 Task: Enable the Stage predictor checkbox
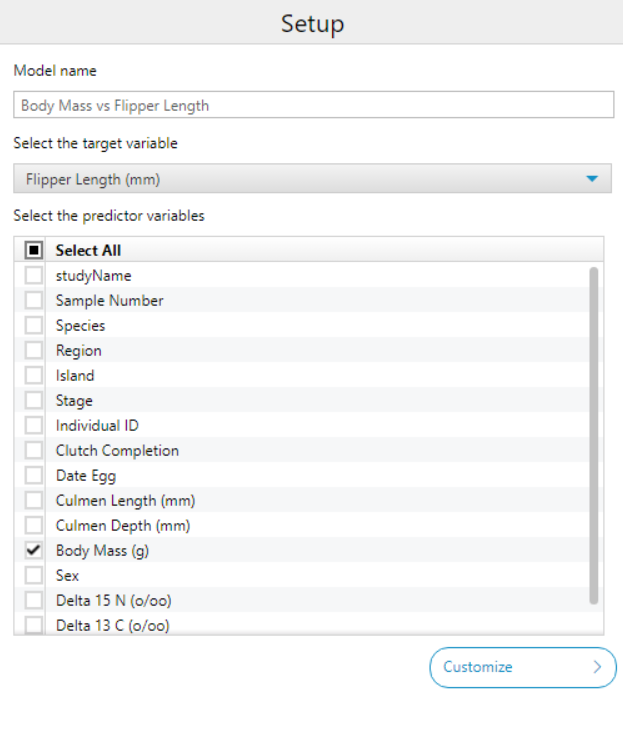(x=34, y=401)
